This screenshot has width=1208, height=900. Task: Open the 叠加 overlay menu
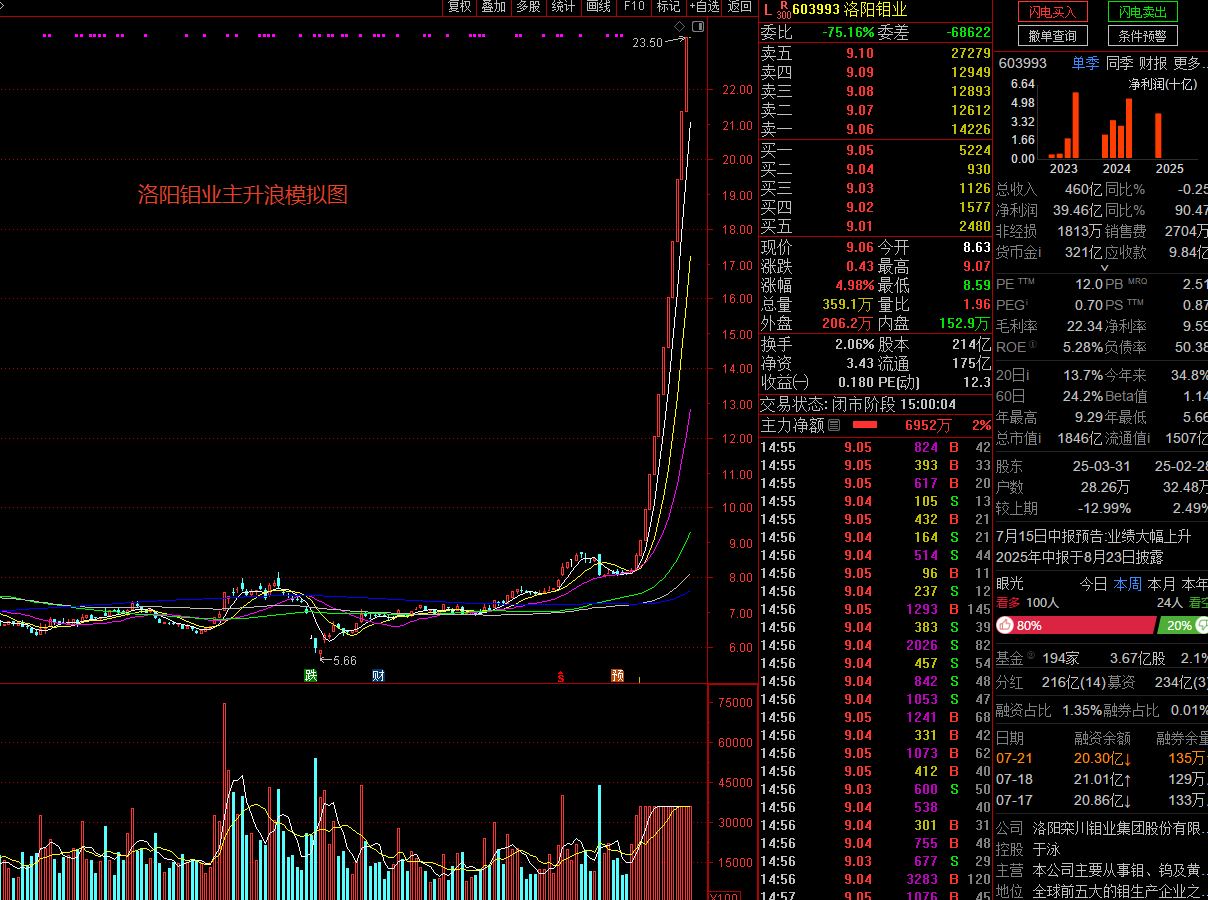[493, 7]
